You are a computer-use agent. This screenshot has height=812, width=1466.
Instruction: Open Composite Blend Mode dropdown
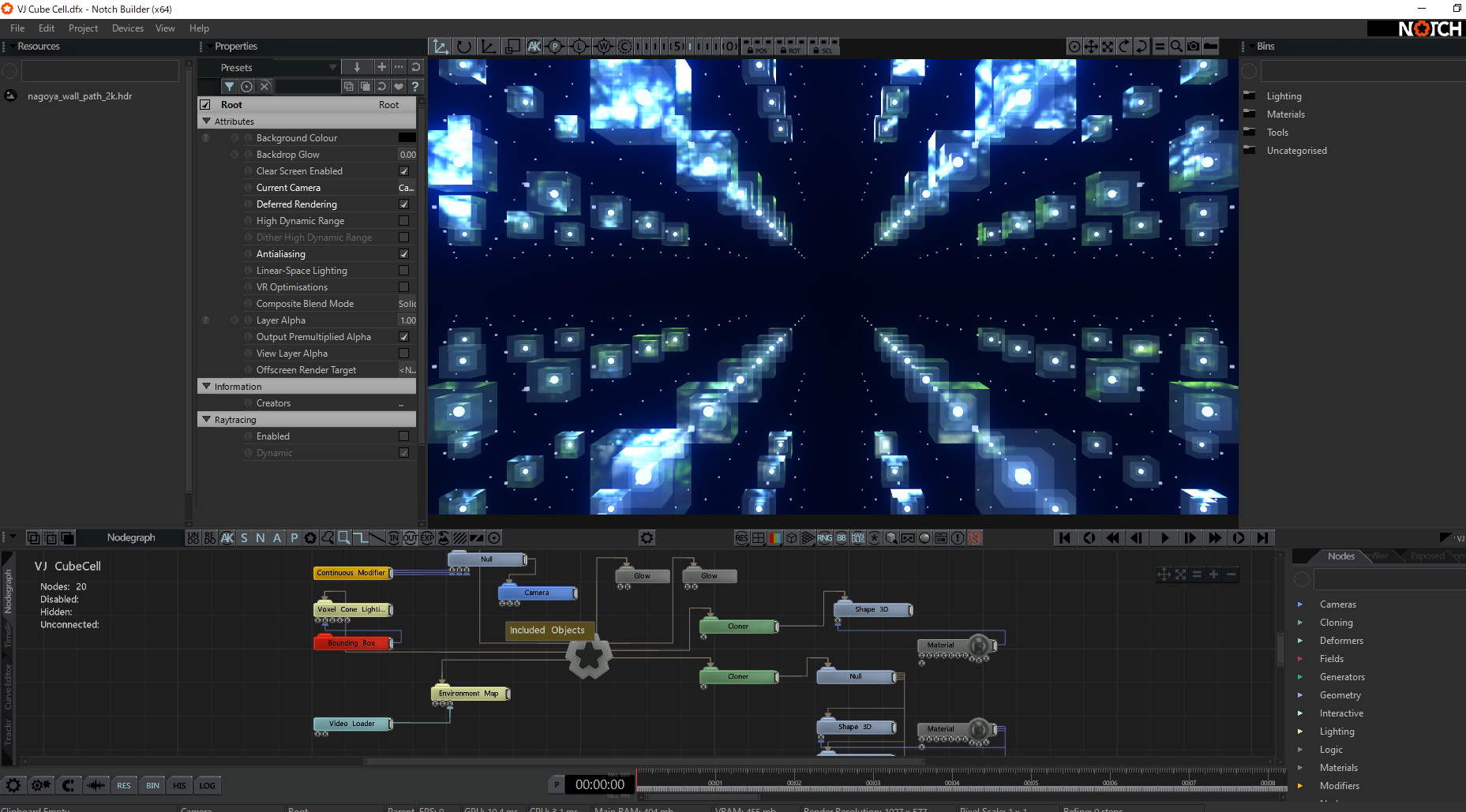[407, 304]
